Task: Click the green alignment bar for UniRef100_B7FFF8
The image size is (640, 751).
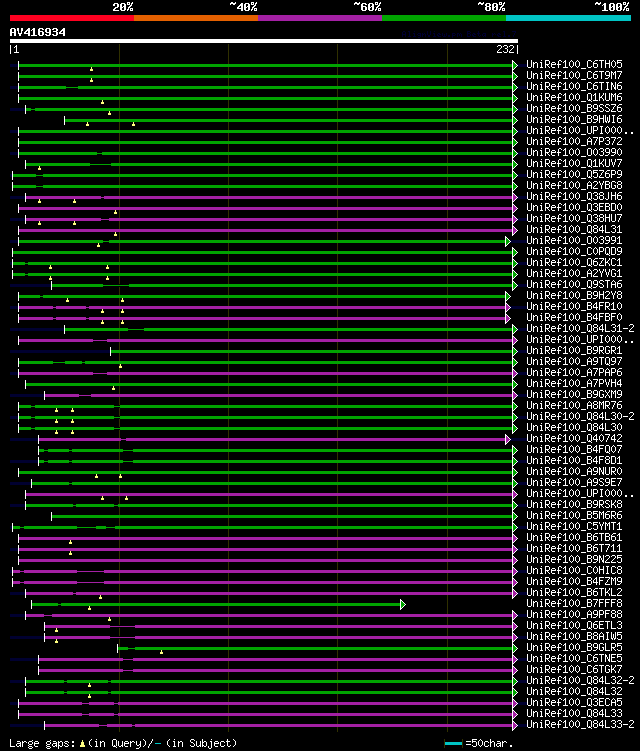Action: point(216,604)
